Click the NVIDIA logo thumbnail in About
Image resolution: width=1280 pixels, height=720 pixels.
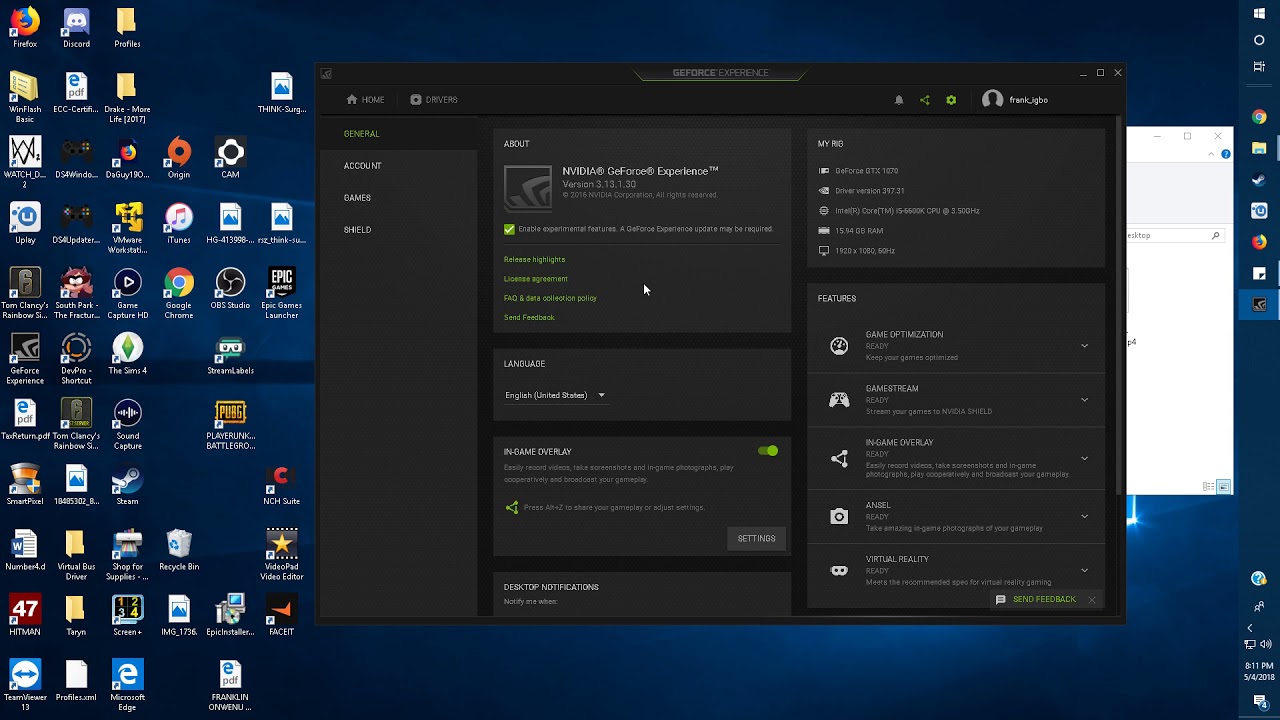click(x=528, y=189)
